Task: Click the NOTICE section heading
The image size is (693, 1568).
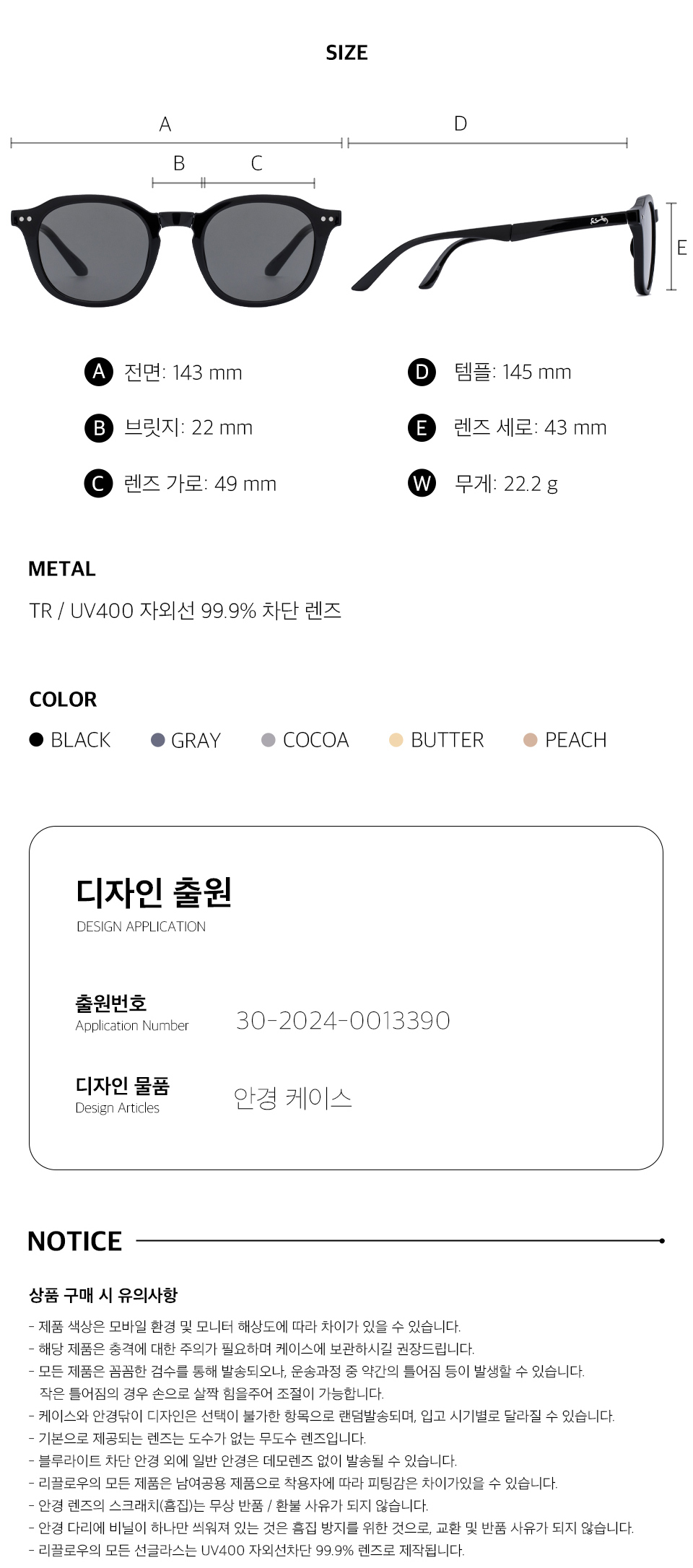Action: pyautogui.click(x=75, y=1241)
